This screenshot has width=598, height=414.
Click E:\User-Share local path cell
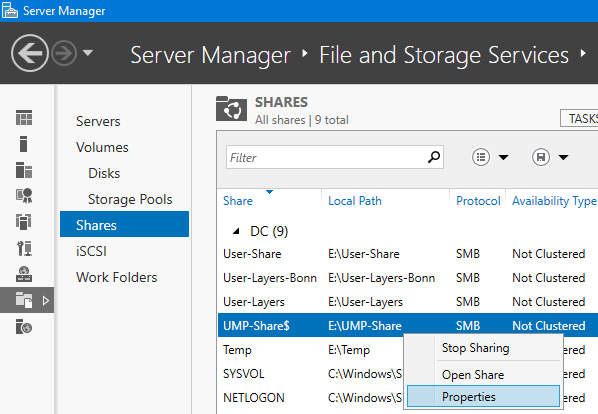[364, 254]
